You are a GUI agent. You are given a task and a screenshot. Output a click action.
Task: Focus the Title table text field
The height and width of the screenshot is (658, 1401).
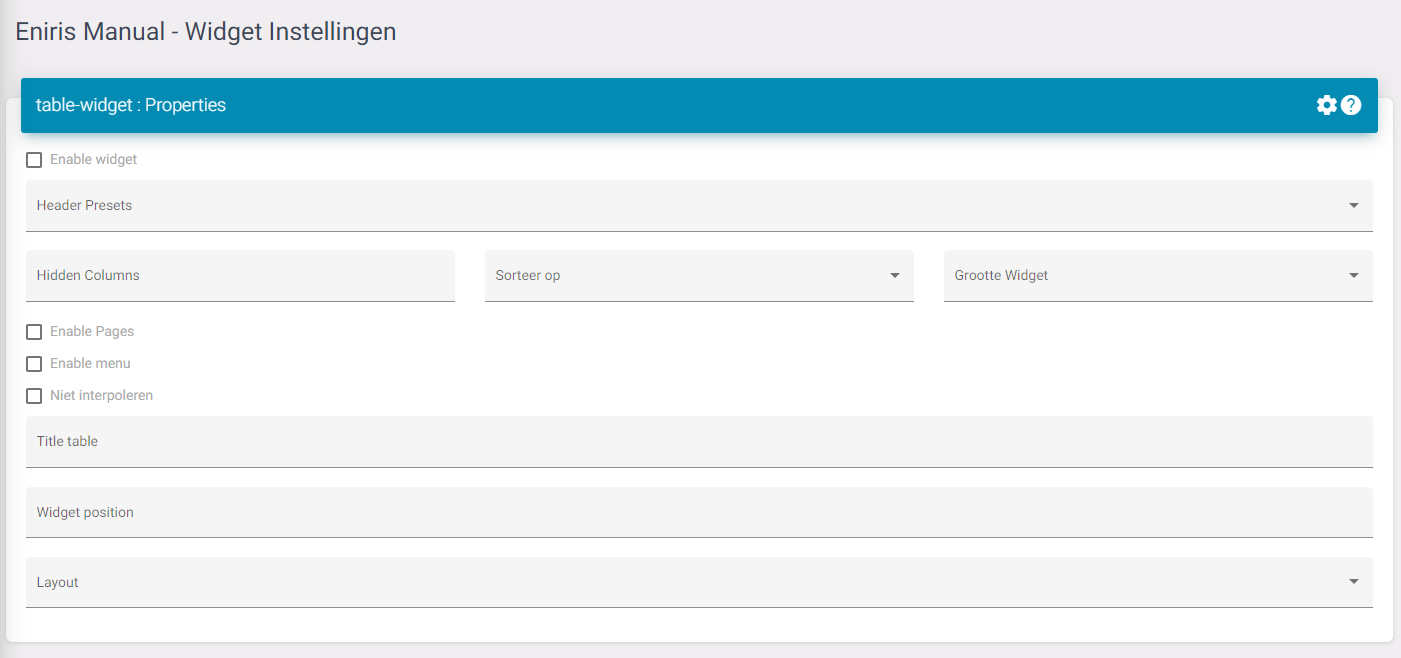coord(698,442)
